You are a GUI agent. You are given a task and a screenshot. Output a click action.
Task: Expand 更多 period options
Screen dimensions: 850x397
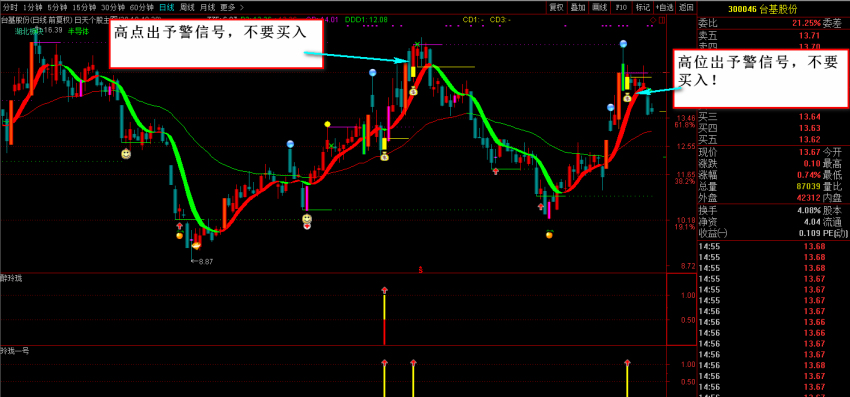coord(228,7)
